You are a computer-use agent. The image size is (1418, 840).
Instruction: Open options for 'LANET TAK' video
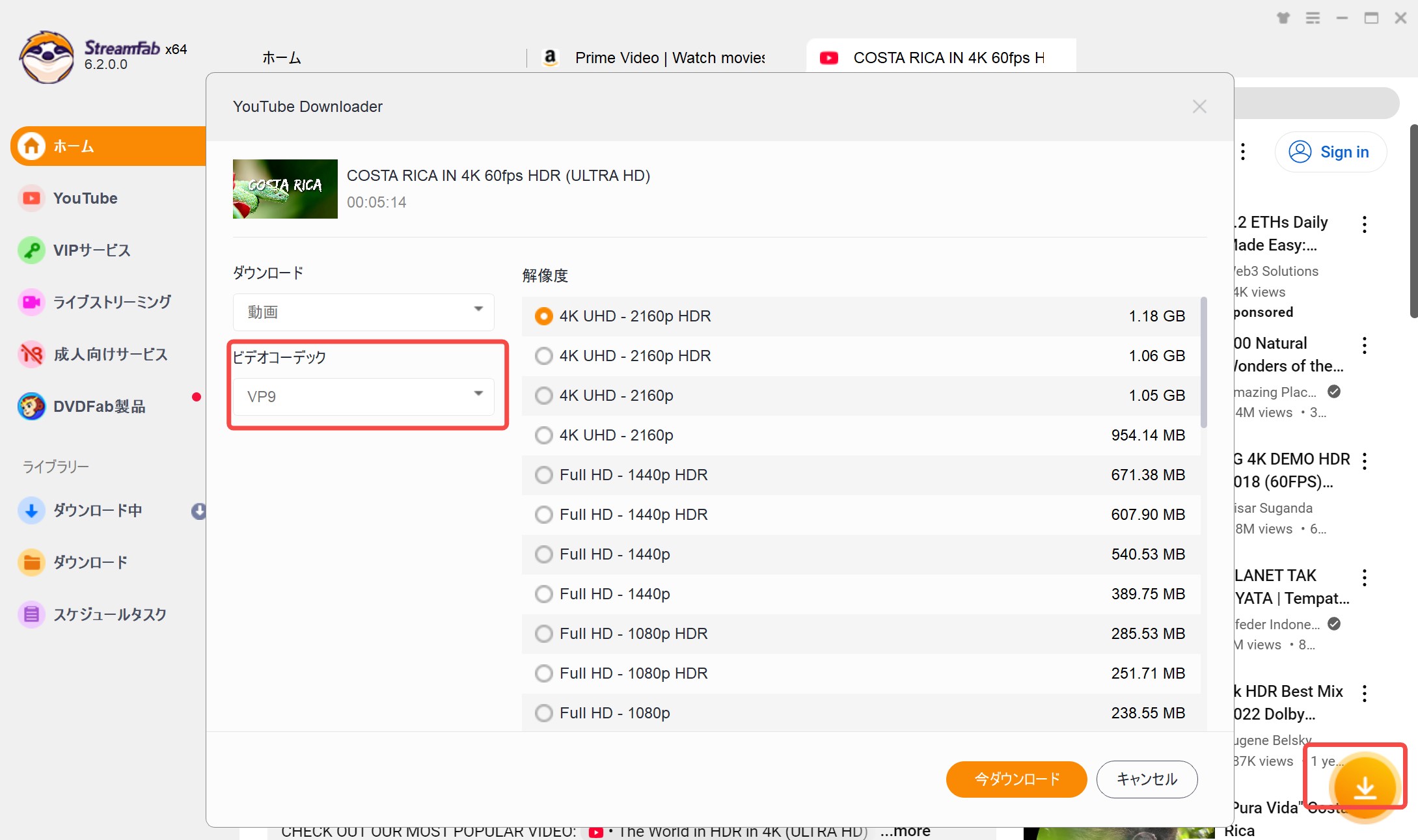(x=1364, y=578)
